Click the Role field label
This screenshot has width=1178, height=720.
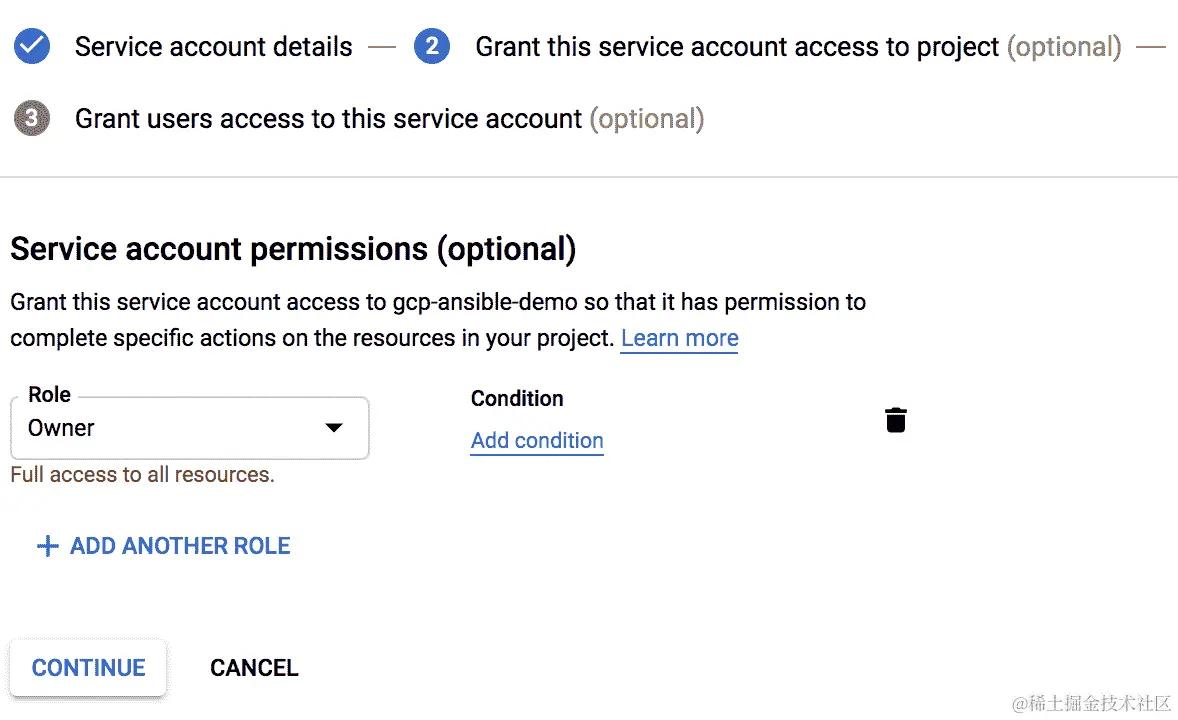click(x=50, y=395)
